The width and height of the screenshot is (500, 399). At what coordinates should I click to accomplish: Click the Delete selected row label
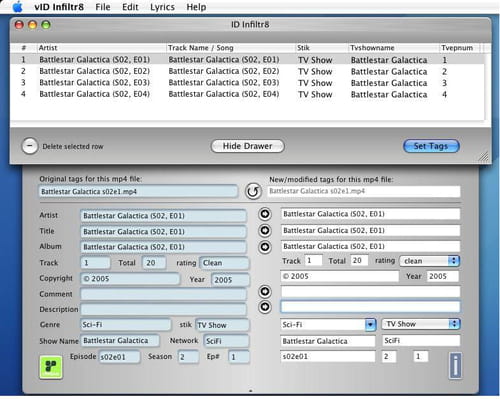click(x=73, y=146)
